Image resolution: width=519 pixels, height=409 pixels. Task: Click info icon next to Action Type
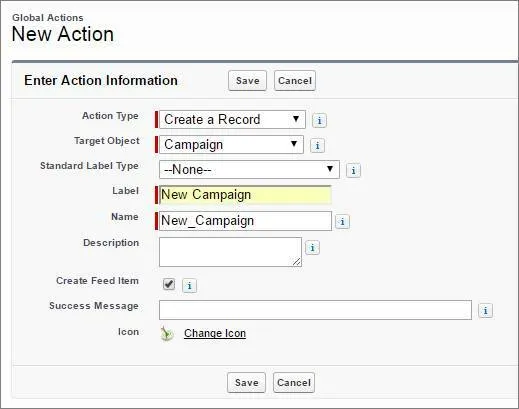(x=319, y=120)
